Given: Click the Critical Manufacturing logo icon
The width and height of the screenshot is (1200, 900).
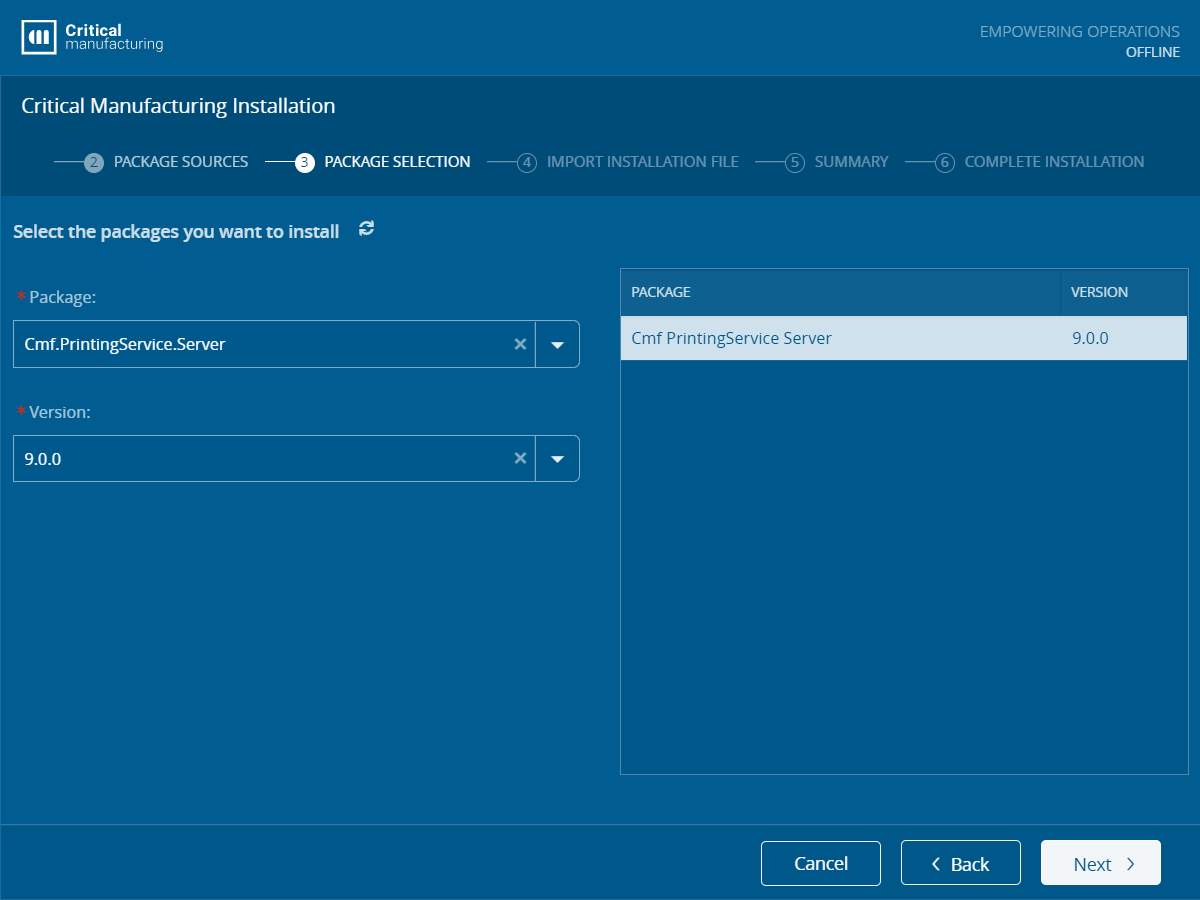Looking at the screenshot, I should 38,38.
